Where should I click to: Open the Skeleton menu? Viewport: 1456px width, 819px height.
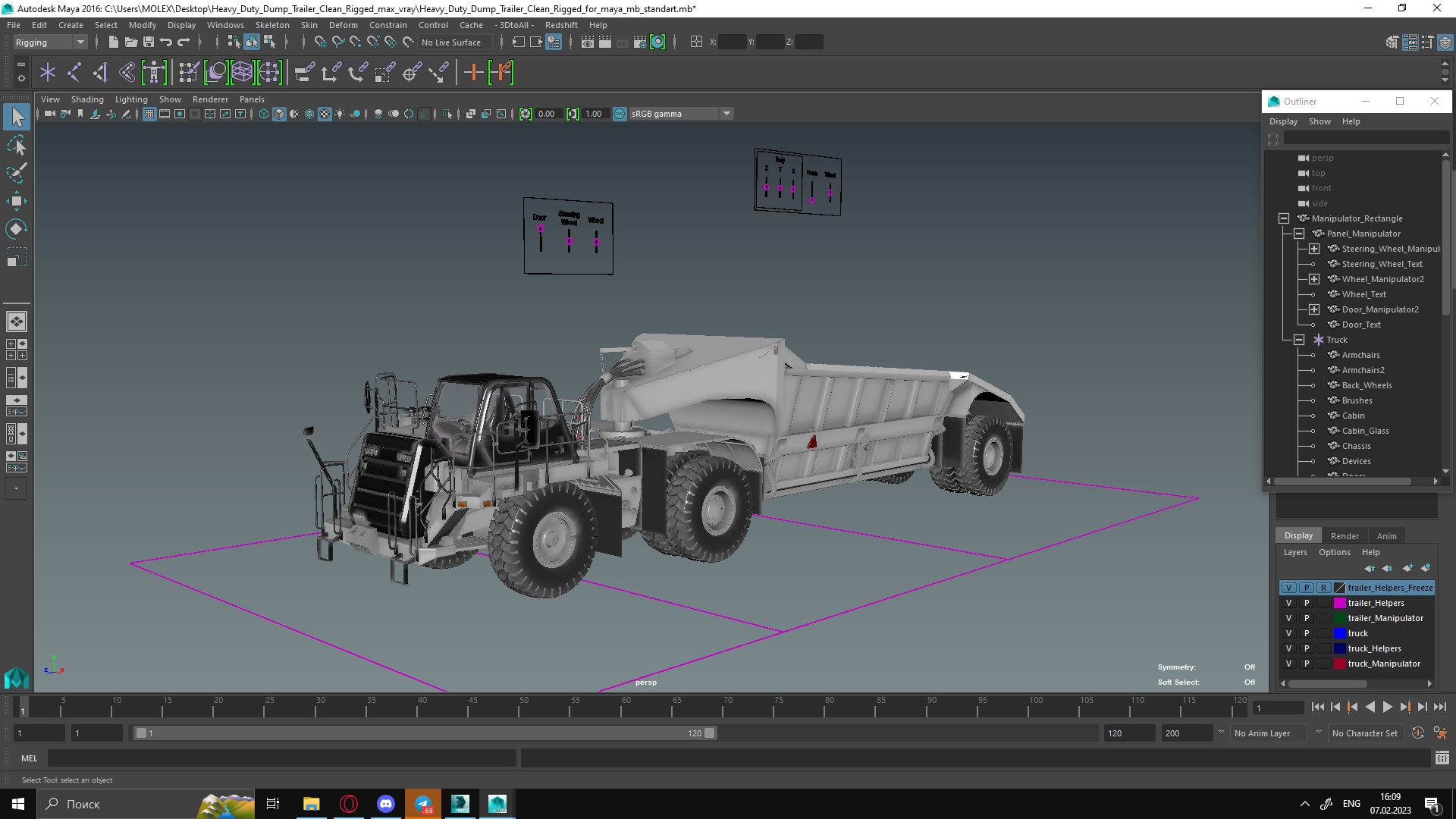click(272, 25)
